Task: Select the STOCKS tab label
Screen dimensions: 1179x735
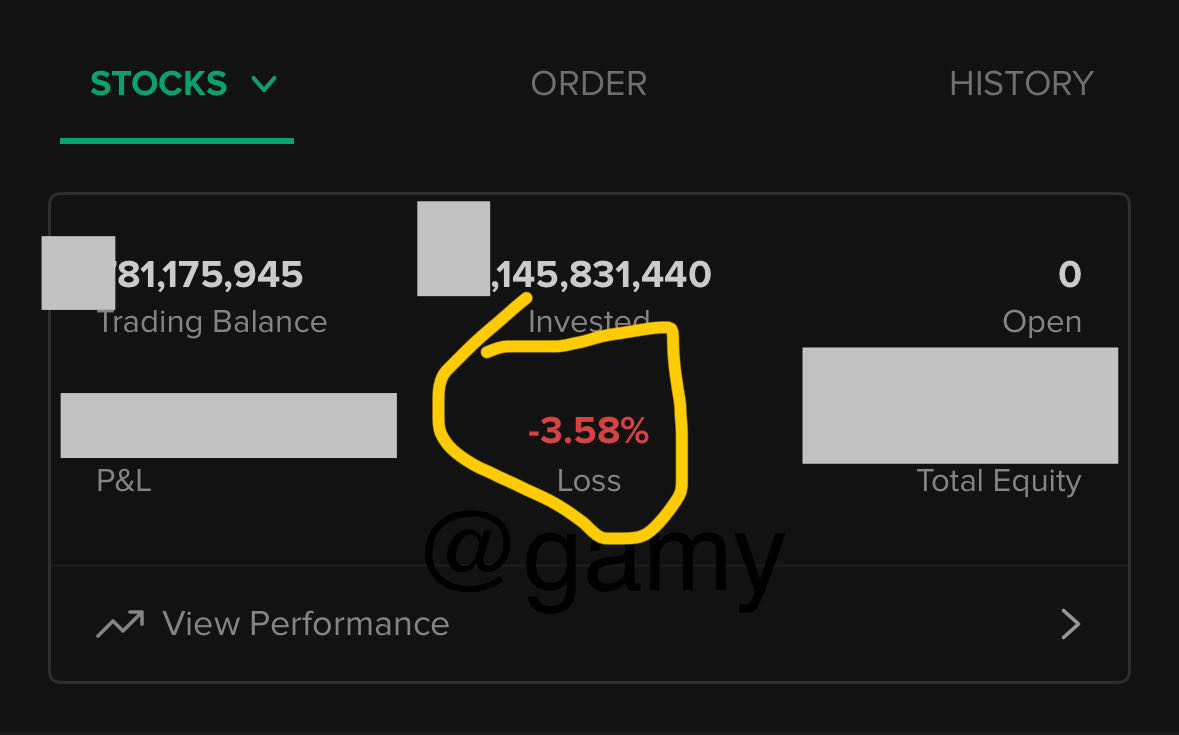Action: [x=159, y=84]
